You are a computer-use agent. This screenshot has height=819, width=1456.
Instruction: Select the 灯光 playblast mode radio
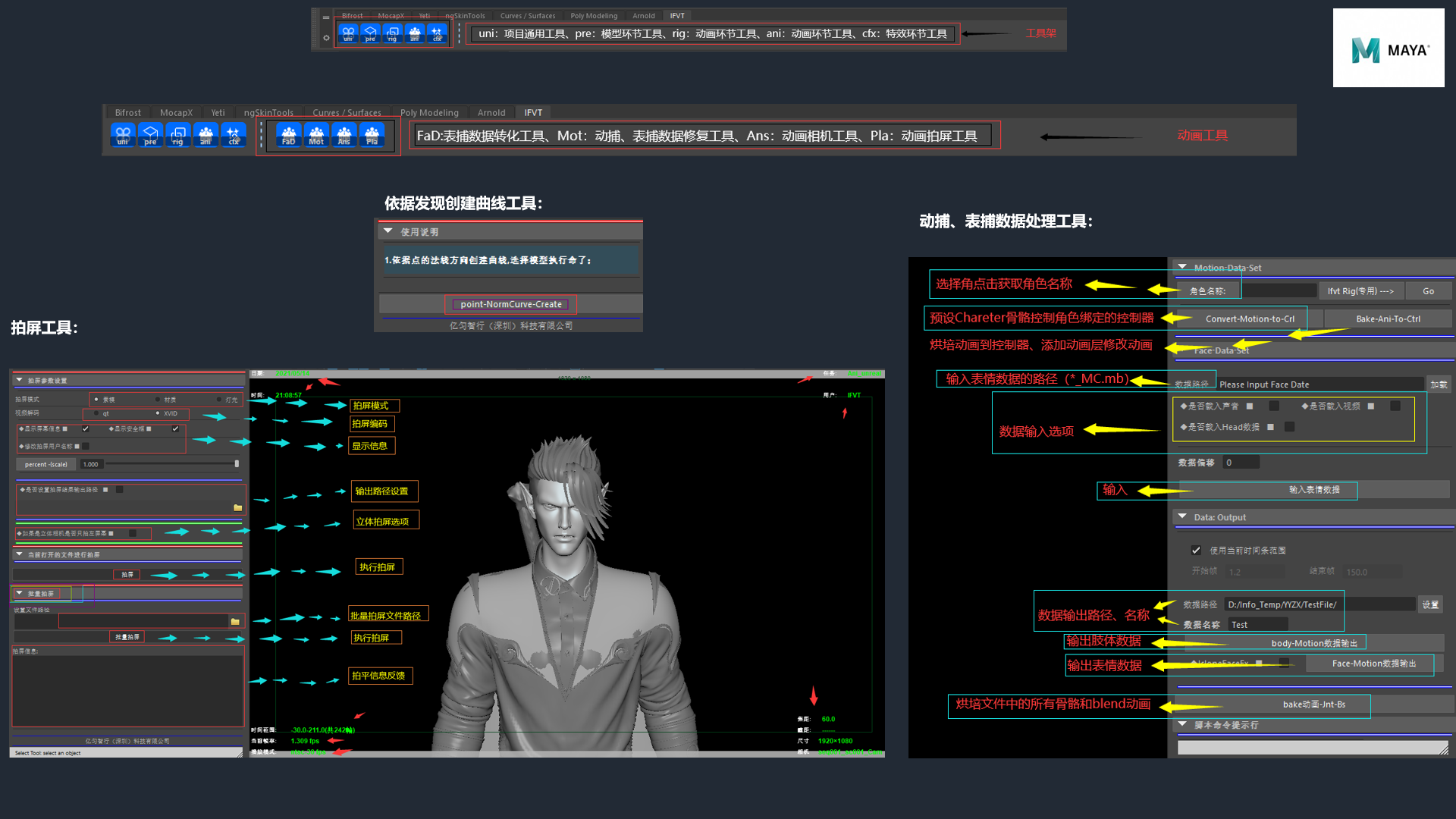click(x=219, y=399)
